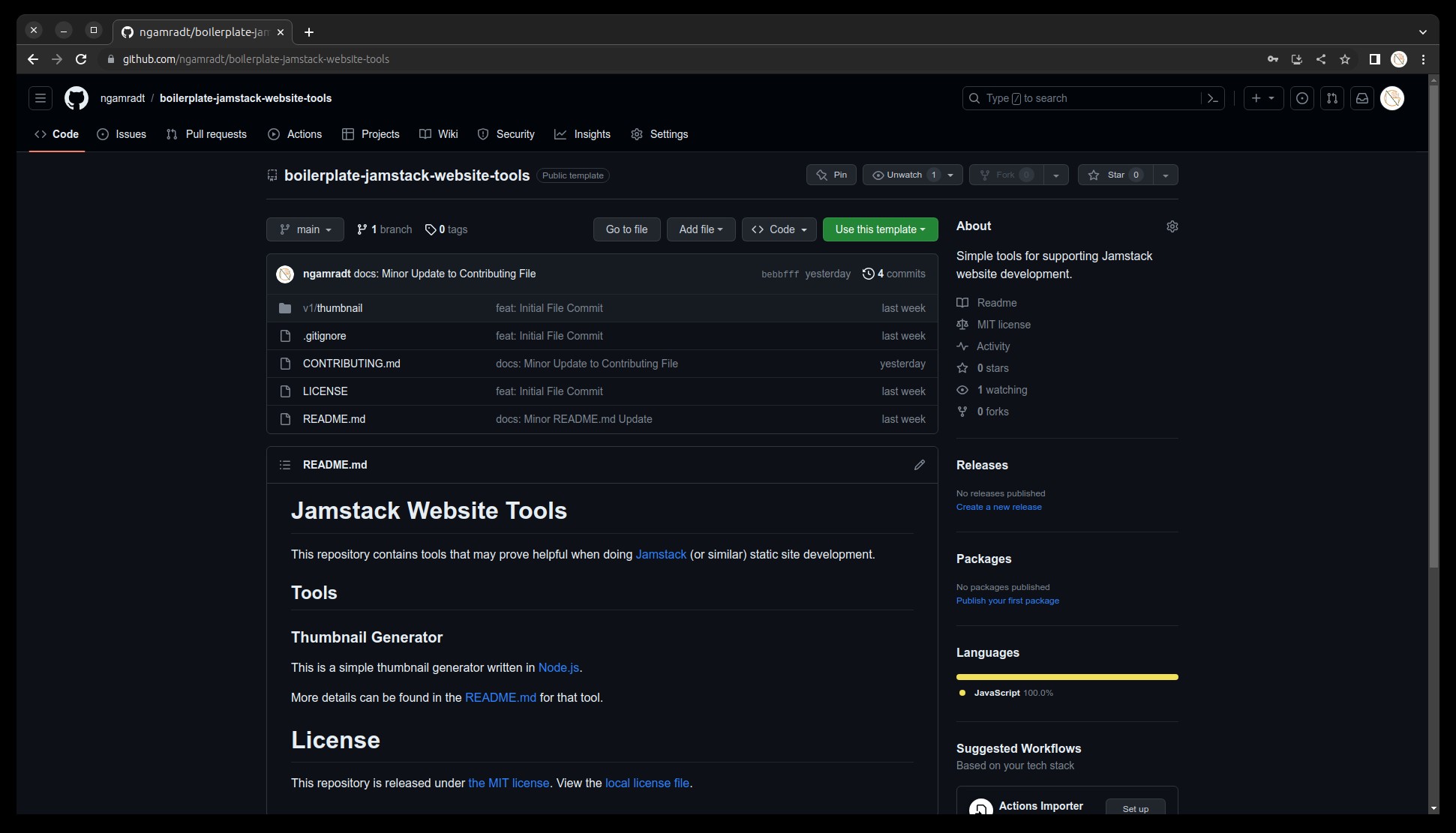Open the notifications inbox icon
This screenshot has width=1456, height=833.
(x=1362, y=98)
